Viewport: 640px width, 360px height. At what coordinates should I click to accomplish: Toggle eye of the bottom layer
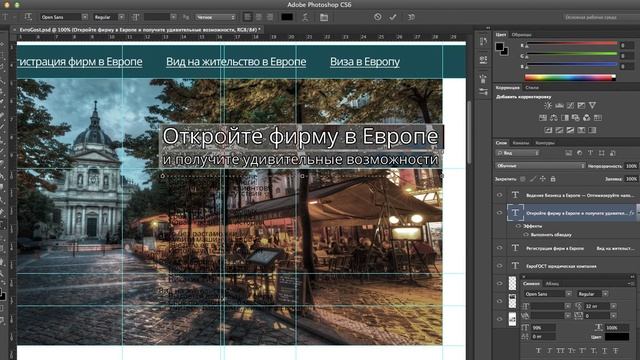500,319
